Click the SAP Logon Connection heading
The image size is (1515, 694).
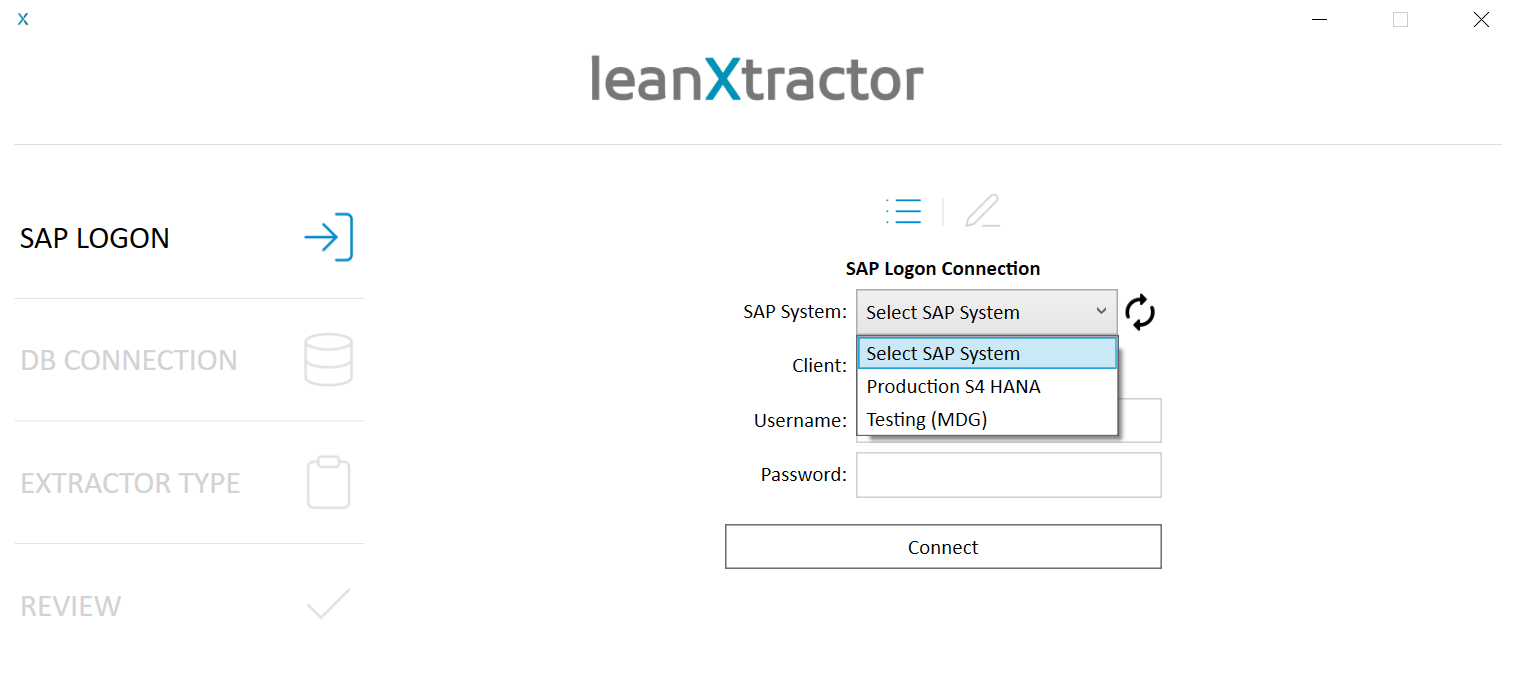pyautogui.click(x=943, y=268)
